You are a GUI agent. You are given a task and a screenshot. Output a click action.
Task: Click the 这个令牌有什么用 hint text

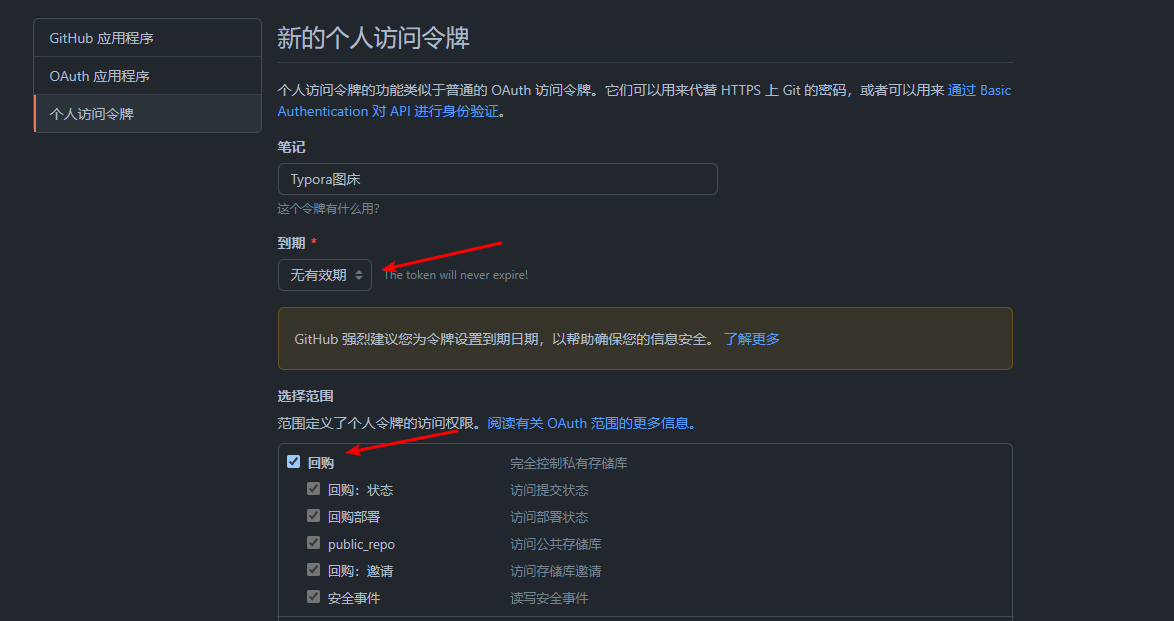327,208
